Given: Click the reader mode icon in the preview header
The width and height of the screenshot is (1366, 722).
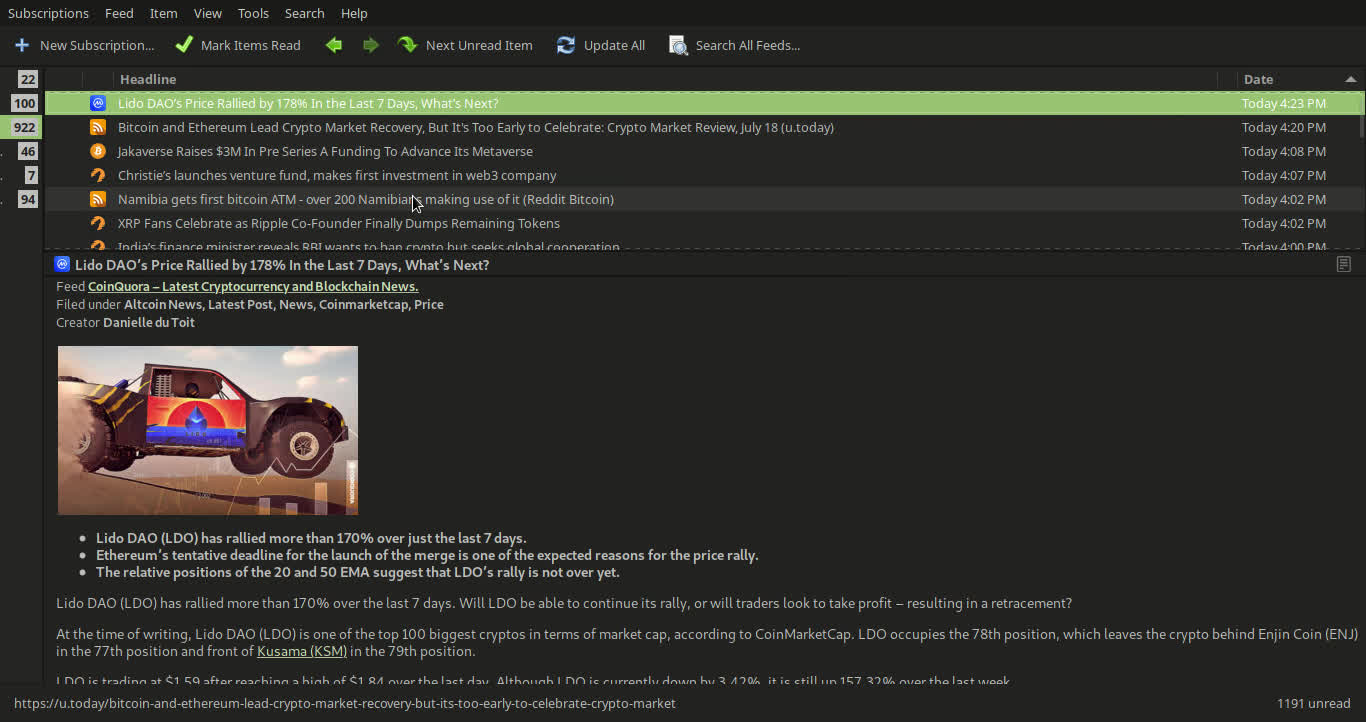Looking at the screenshot, I should pyautogui.click(x=1344, y=264).
